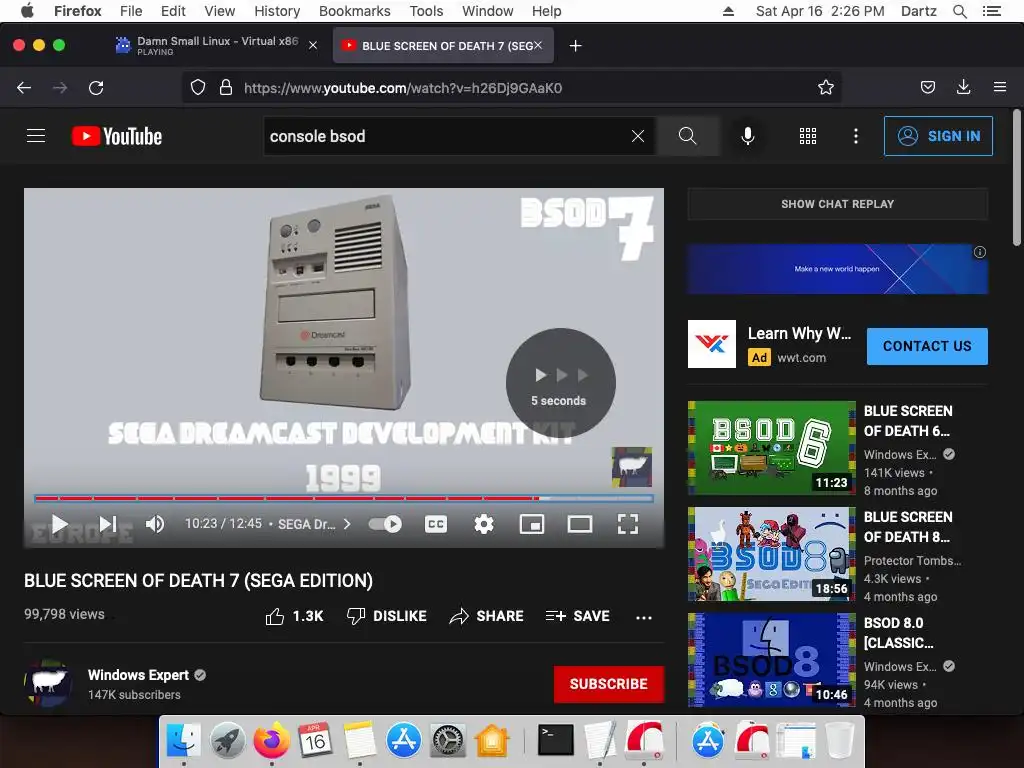Viewport: 1024px width, 768px height.
Task: Subscribe to Windows Expert channel
Action: (x=609, y=684)
